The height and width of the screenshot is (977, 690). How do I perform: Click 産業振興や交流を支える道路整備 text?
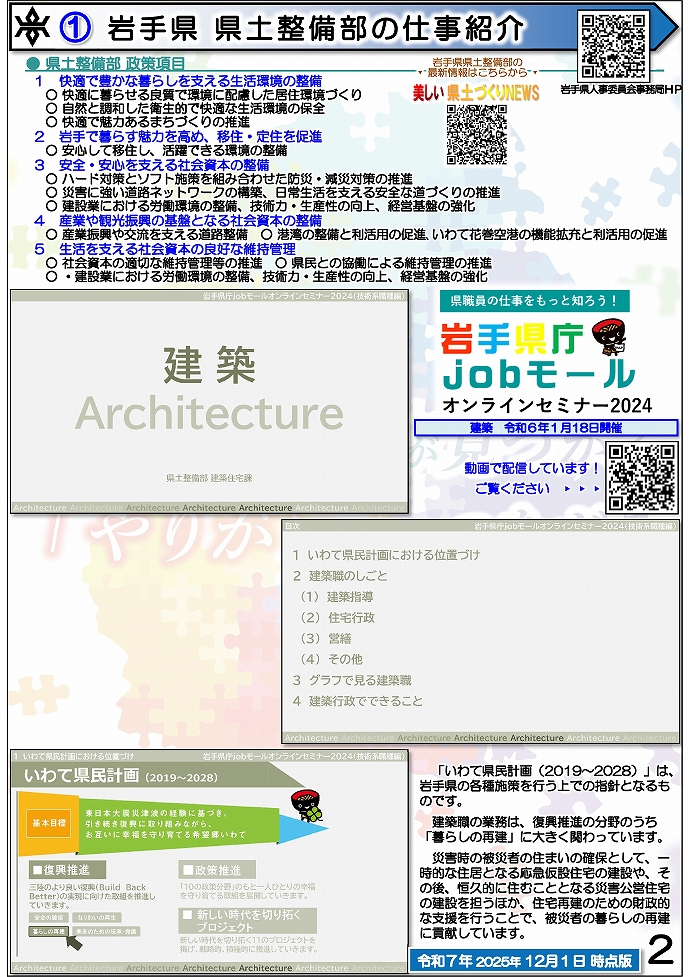pyautogui.click(x=147, y=234)
